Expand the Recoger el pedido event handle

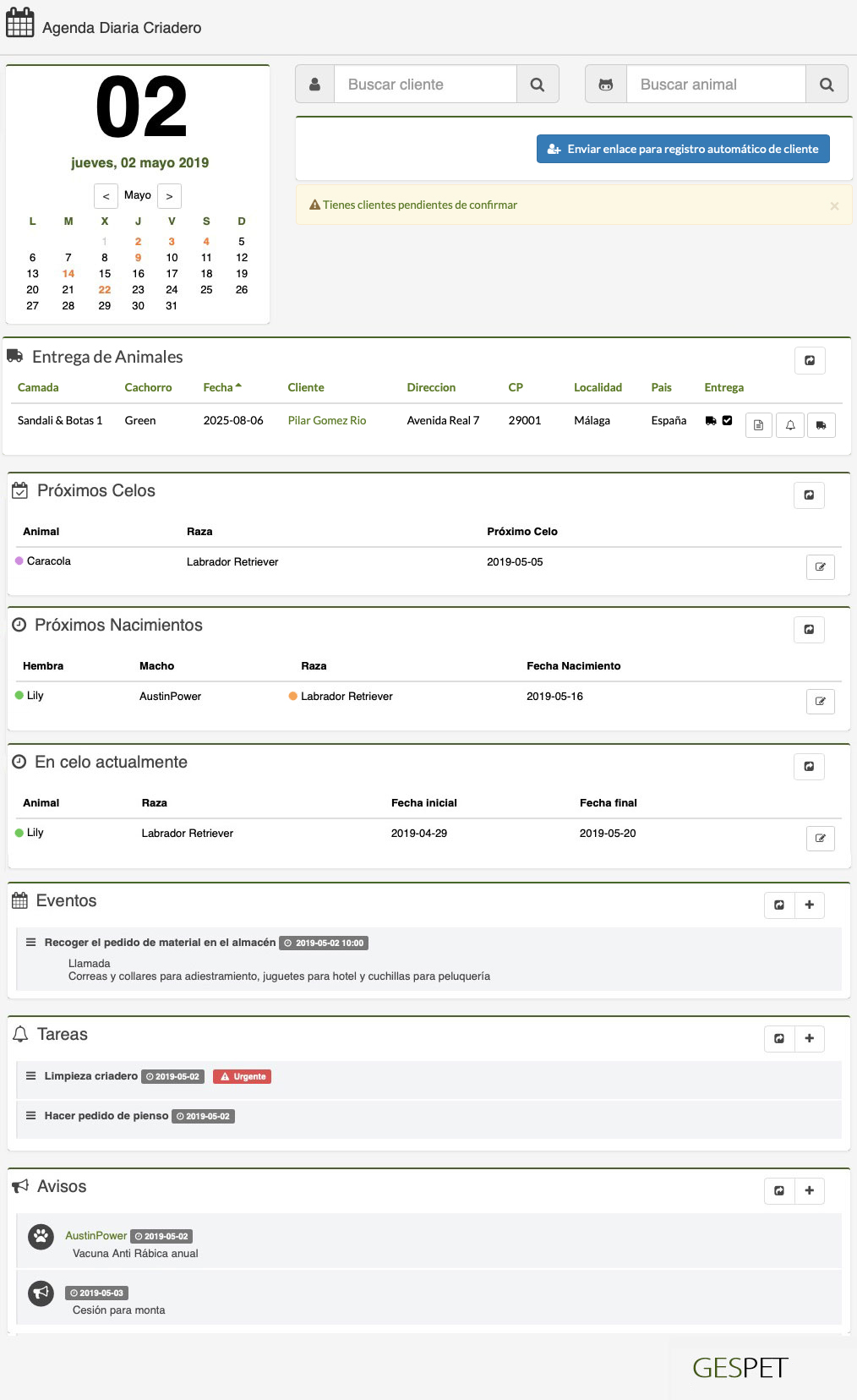coord(30,942)
